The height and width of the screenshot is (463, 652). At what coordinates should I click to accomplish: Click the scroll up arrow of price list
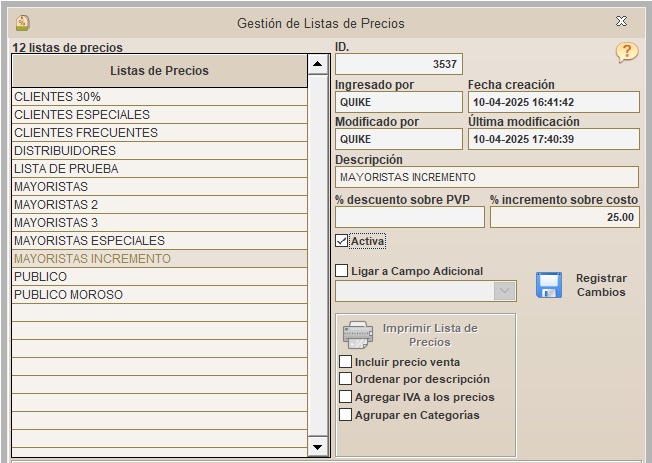coord(318,64)
